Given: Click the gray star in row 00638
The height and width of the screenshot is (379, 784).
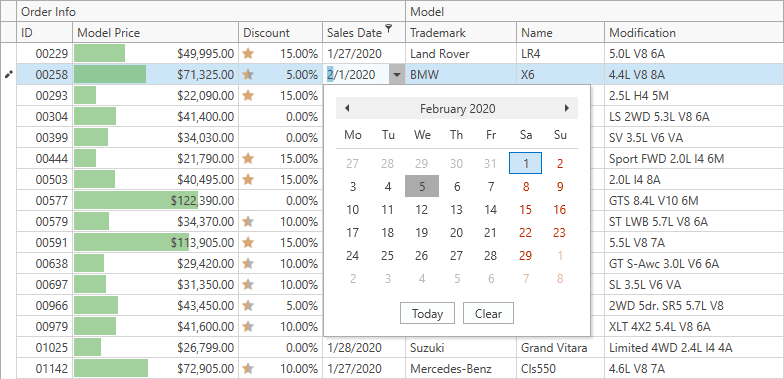Looking at the screenshot, I should click(x=248, y=264).
